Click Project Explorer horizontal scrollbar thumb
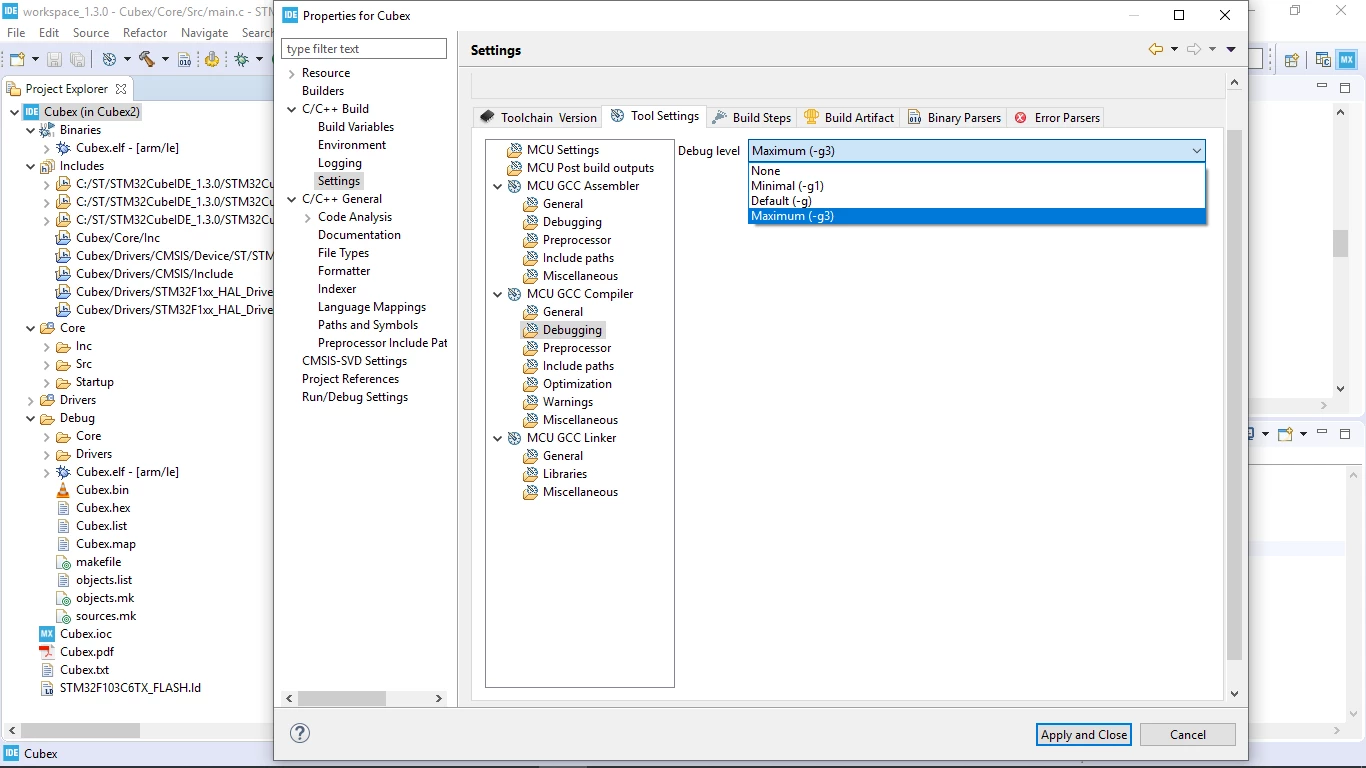This screenshot has width=1366, height=768. click(x=82, y=731)
